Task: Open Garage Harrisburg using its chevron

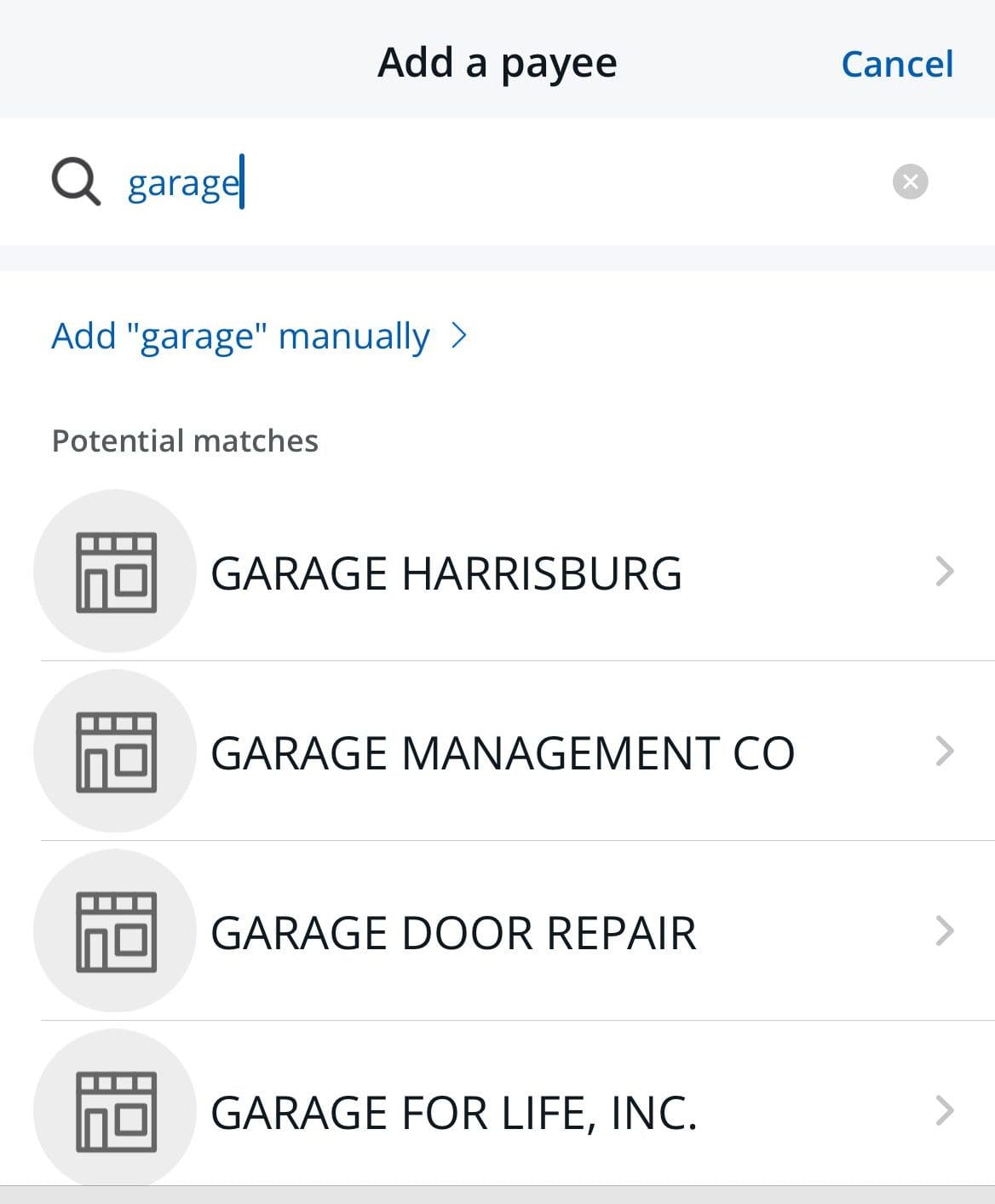Action: pyautogui.click(x=944, y=572)
